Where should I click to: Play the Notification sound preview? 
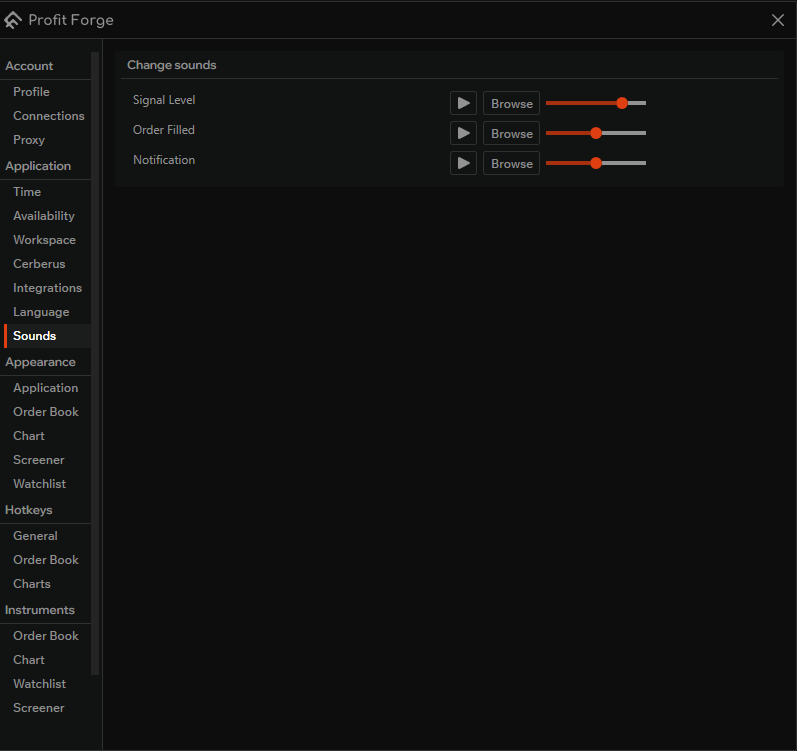463,164
